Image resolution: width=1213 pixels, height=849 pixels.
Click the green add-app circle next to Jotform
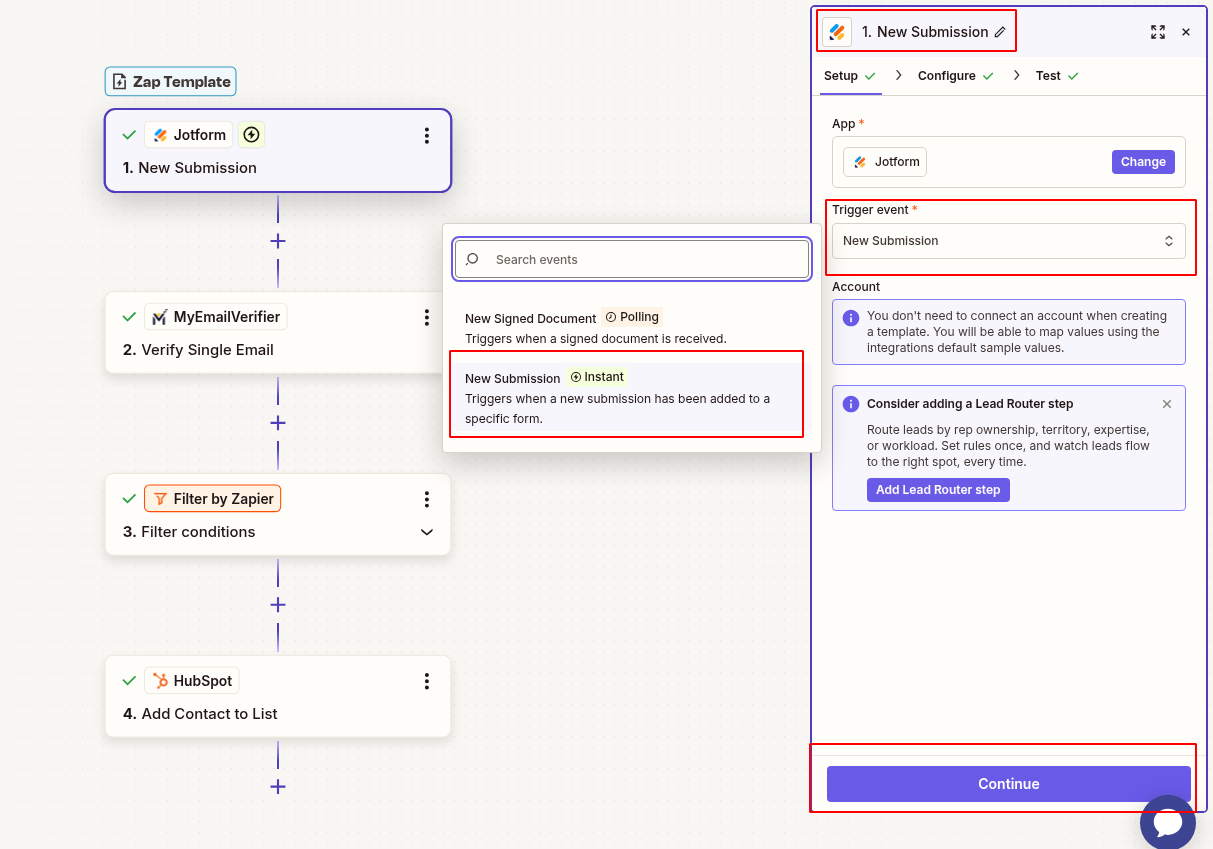point(250,134)
